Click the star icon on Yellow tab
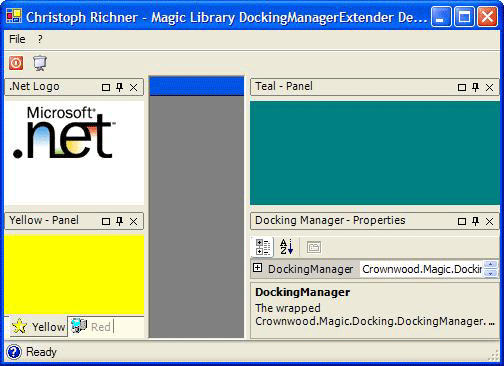 coord(19,326)
